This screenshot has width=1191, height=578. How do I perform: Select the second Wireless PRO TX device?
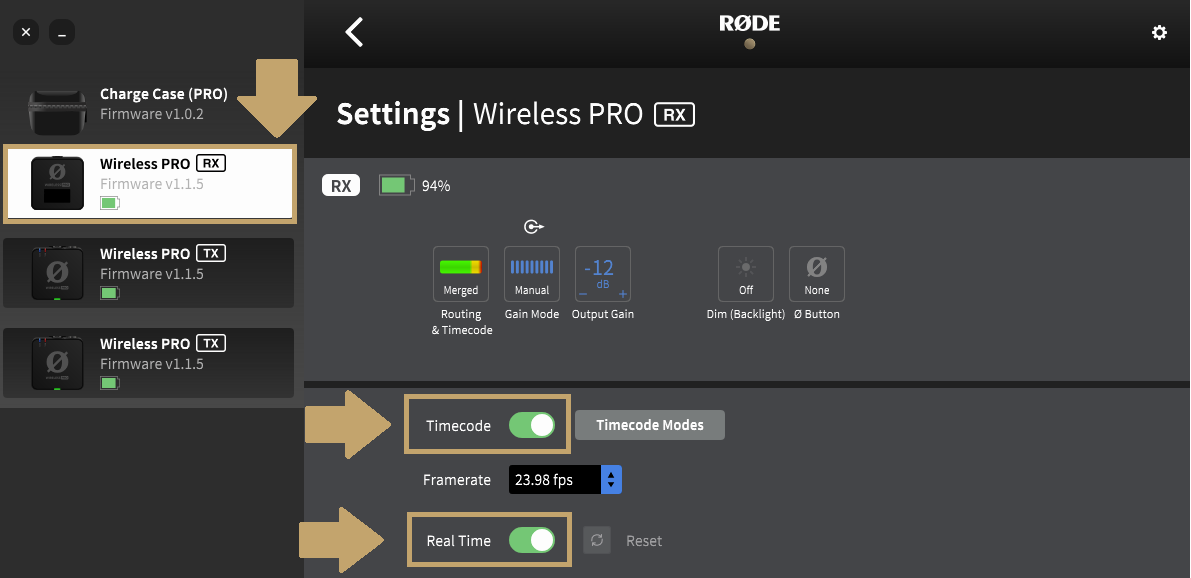pyautogui.click(x=149, y=363)
